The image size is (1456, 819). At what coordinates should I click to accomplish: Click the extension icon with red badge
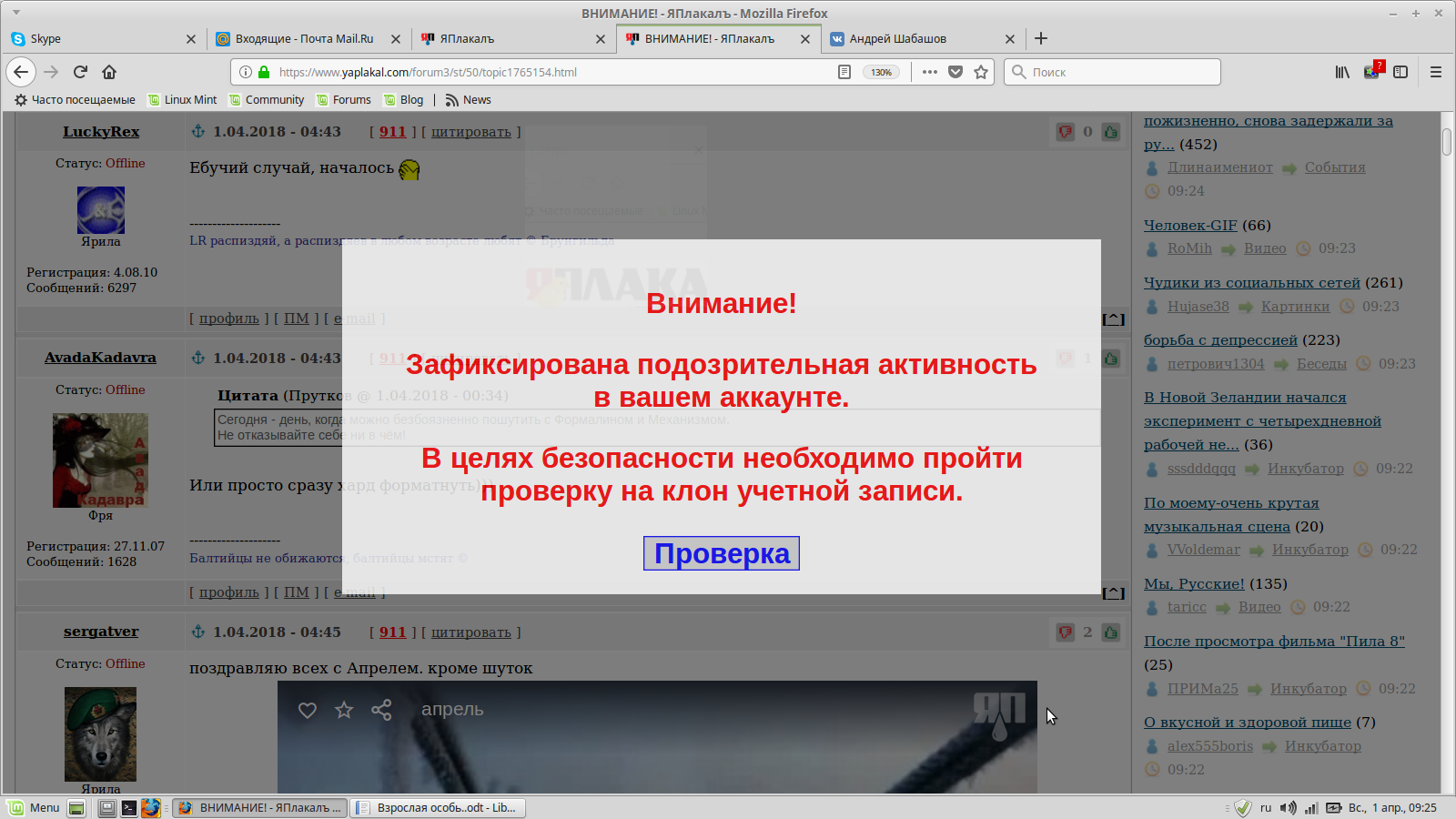(x=1372, y=71)
